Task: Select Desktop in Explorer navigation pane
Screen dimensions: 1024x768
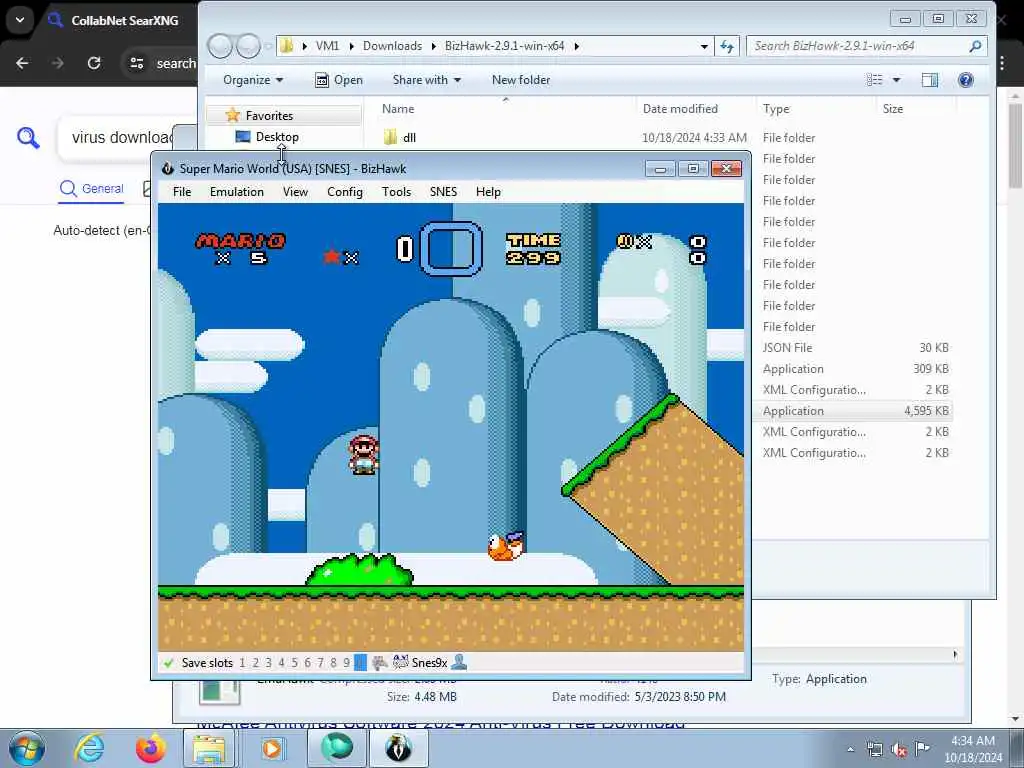Action: pos(277,136)
